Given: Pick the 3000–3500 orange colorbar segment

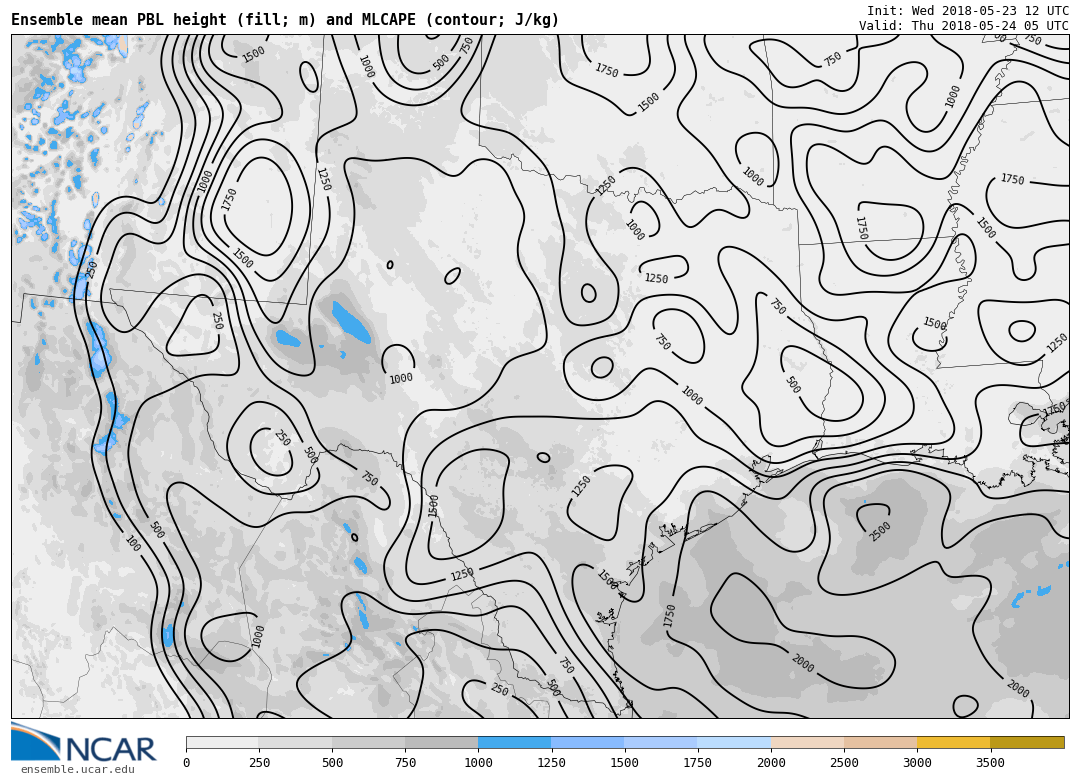Looking at the screenshot, I should click(953, 742).
